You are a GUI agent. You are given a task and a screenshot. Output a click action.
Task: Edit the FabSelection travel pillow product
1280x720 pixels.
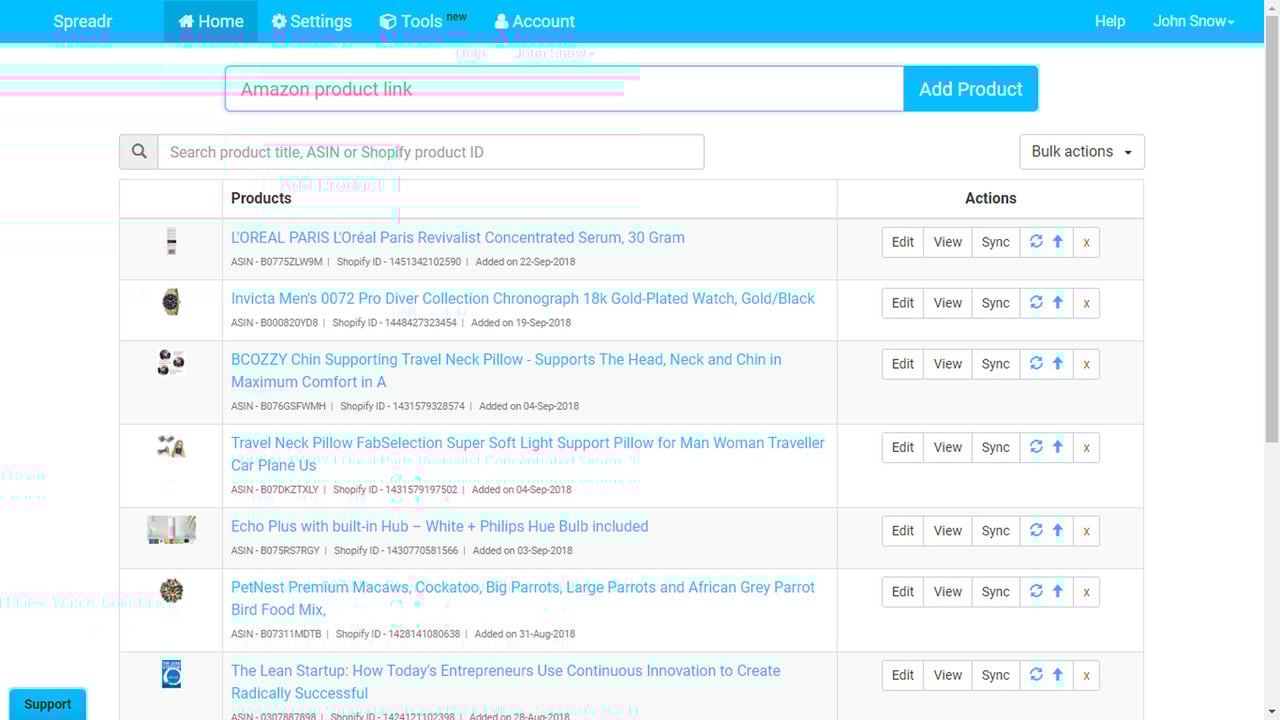point(903,447)
